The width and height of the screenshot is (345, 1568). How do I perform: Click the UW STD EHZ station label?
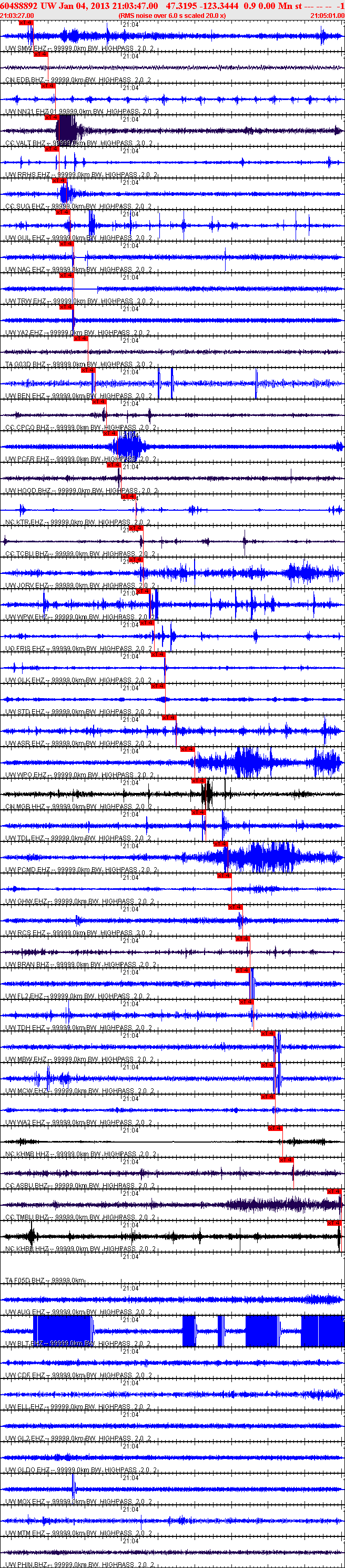click(24, 712)
